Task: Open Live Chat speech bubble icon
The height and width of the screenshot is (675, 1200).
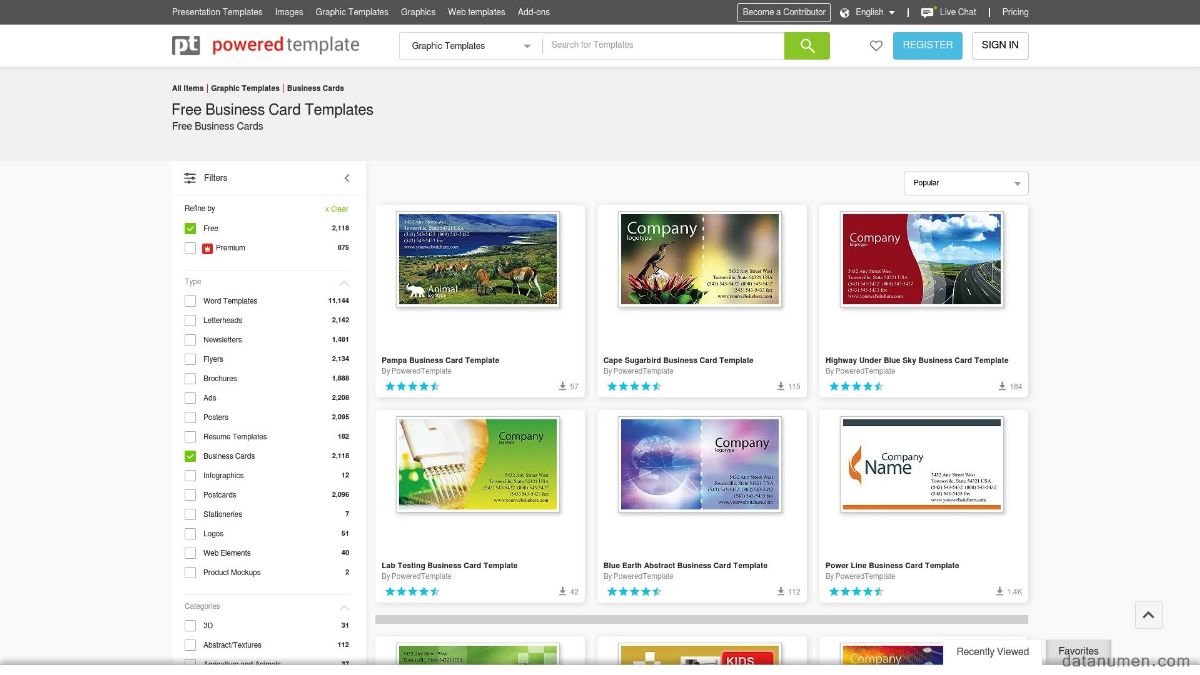Action: pyautogui.click(x=927, y=12)
